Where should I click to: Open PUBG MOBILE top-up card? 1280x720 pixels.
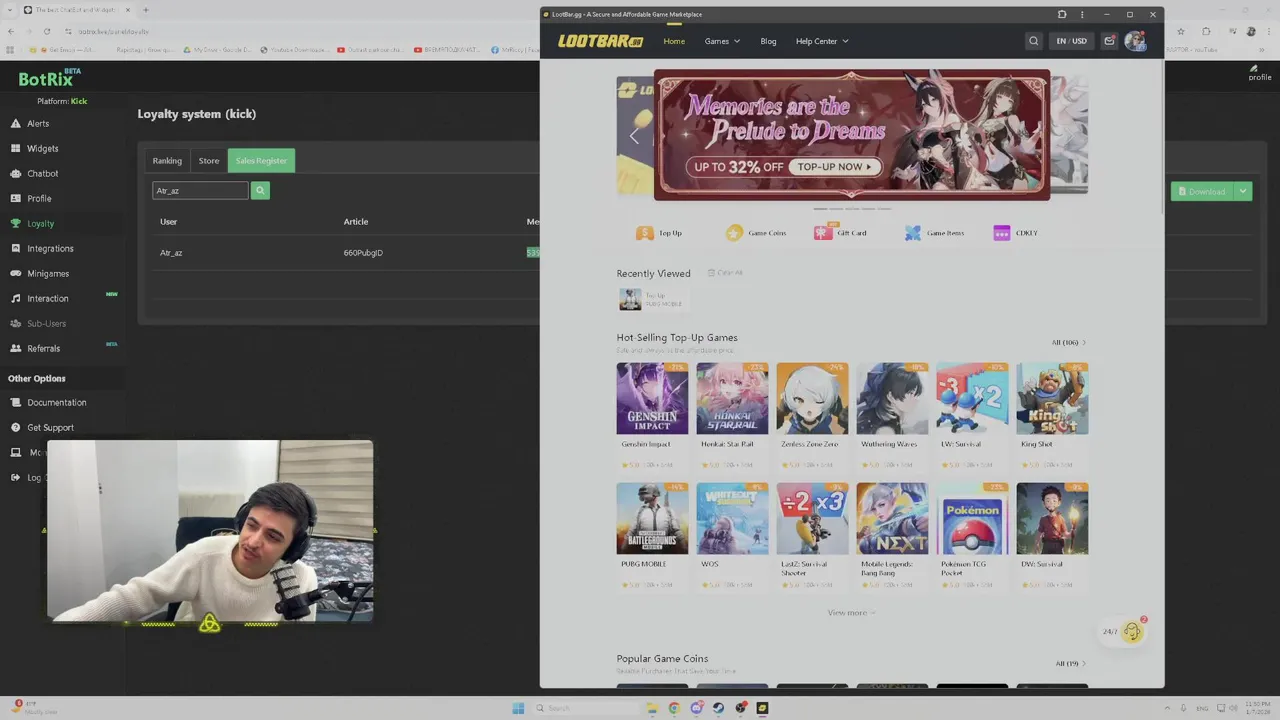pyautogui.click(x=652, y=536)
